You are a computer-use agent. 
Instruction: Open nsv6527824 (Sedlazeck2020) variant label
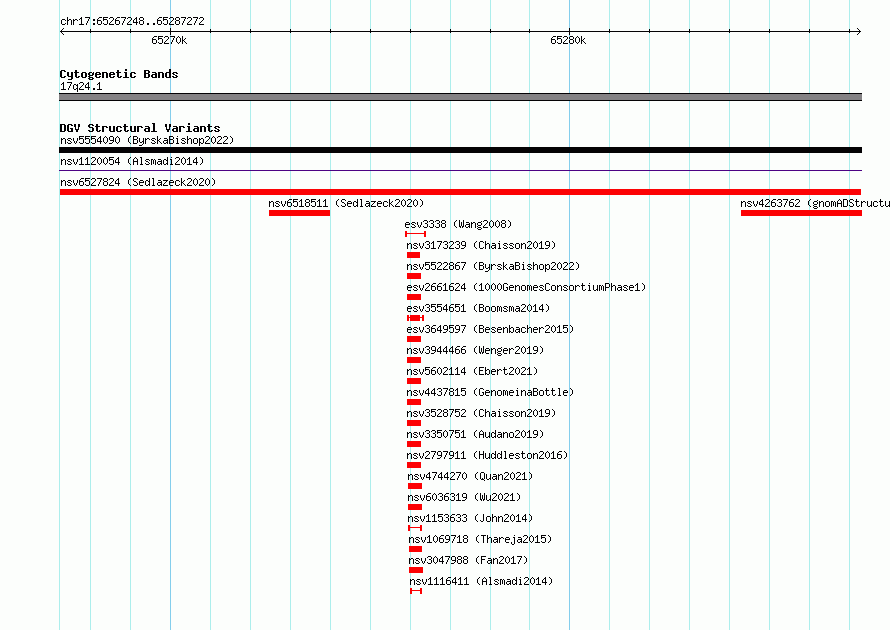138,182
